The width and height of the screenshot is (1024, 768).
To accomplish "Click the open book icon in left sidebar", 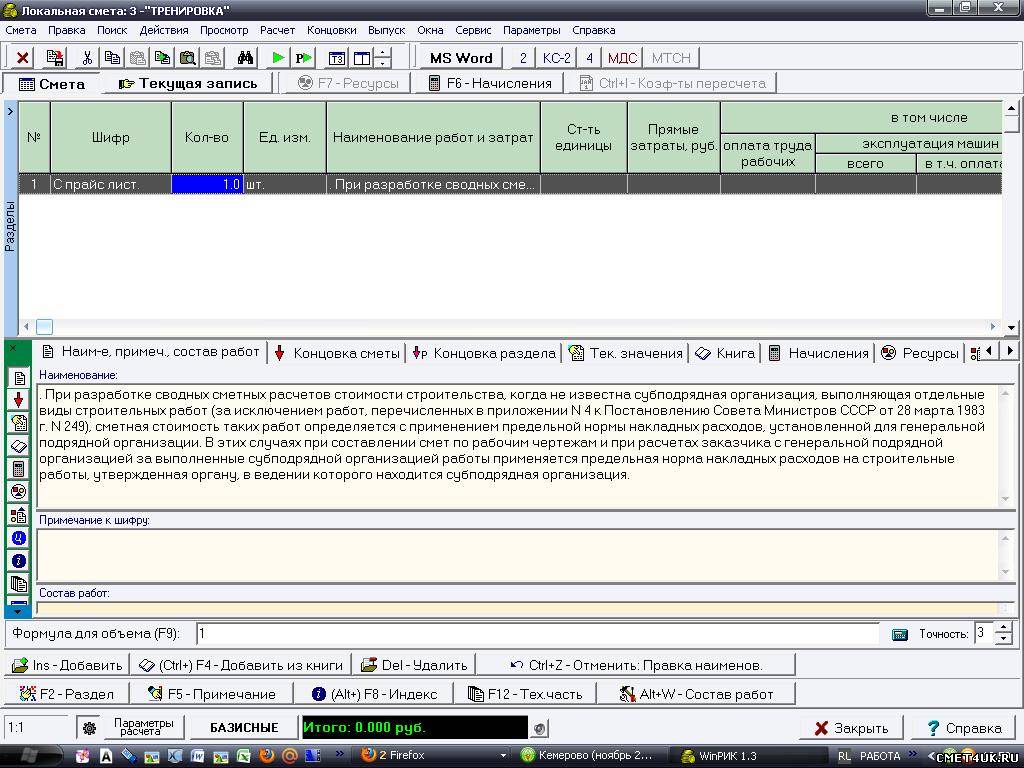I will pos(18,446).
